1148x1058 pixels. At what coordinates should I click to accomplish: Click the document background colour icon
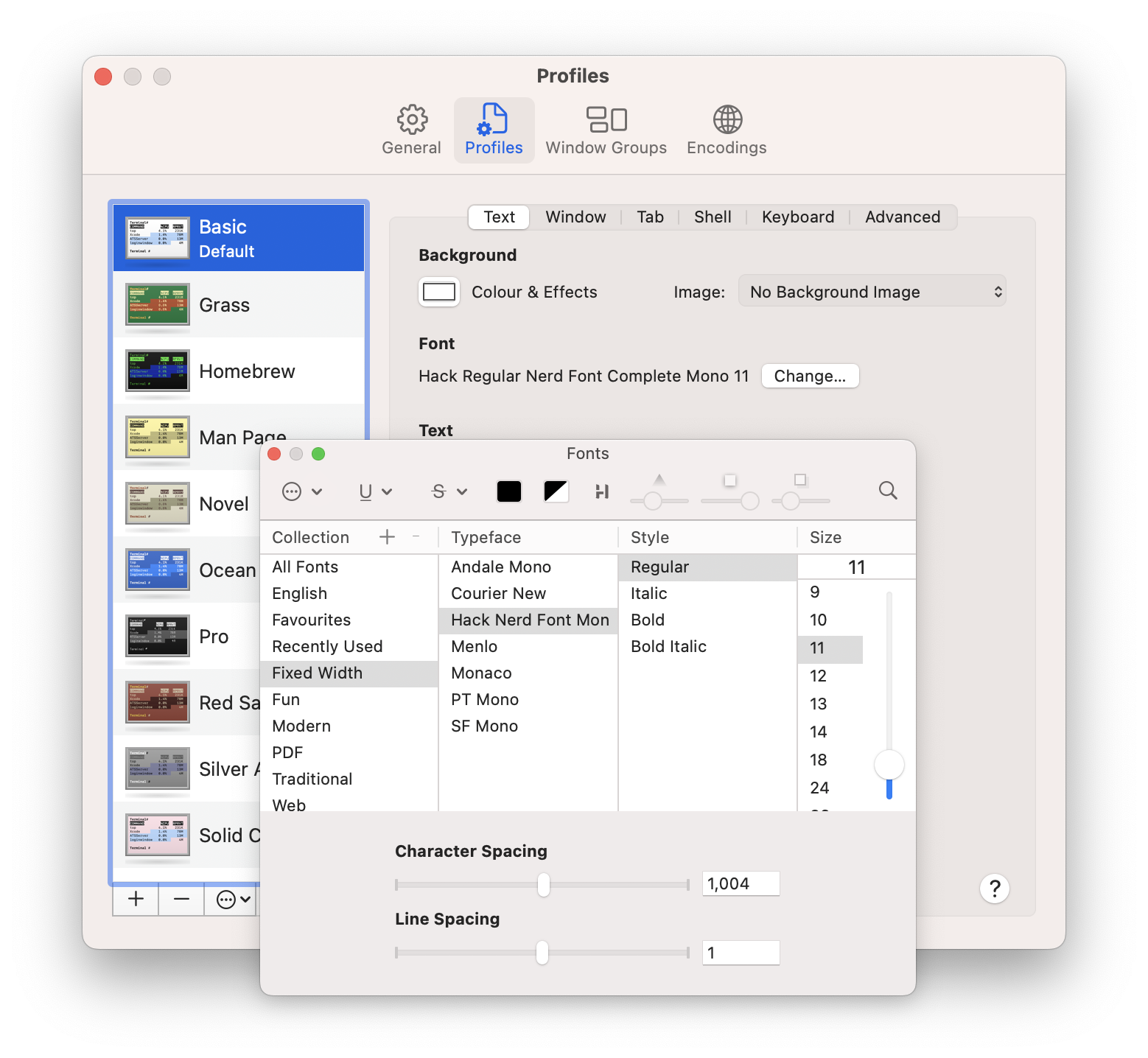[x=556, y=491]
